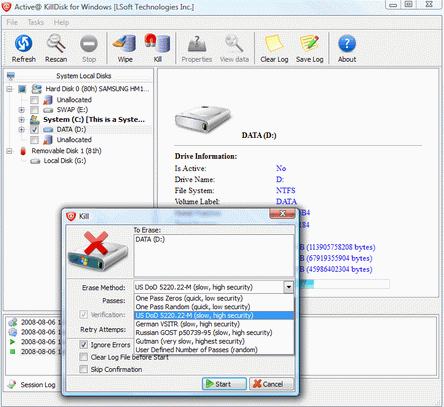Select Russian GOST p50739-95 option

tap(214, 333)
